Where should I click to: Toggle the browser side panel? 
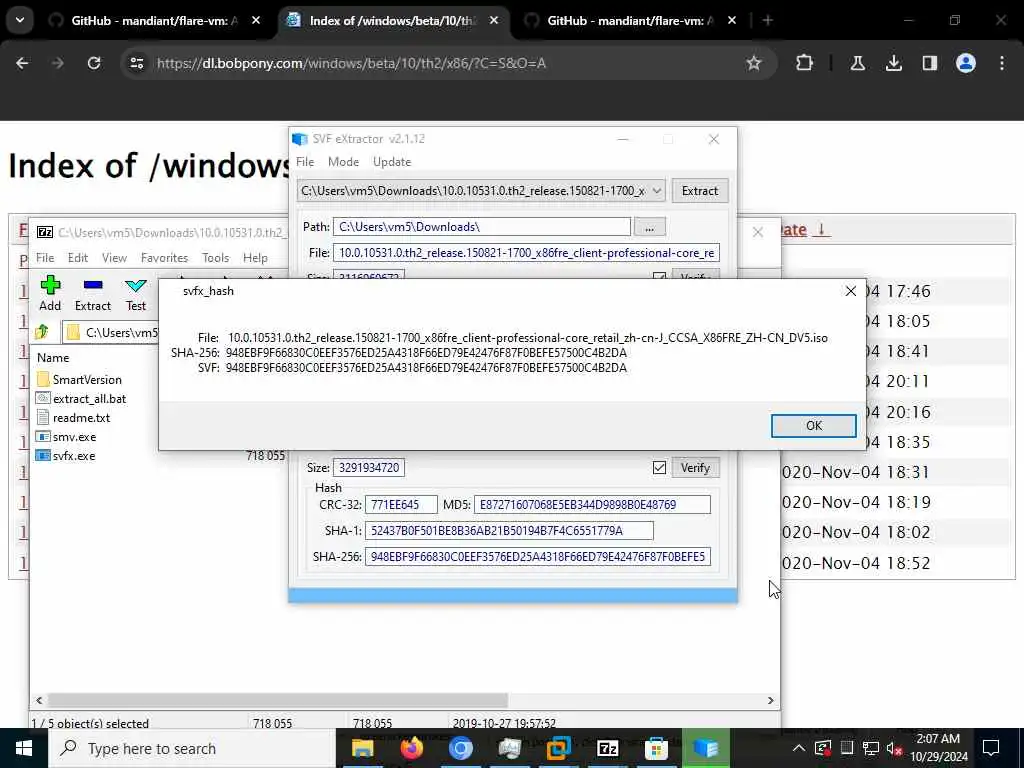click(x=929, y=63)
